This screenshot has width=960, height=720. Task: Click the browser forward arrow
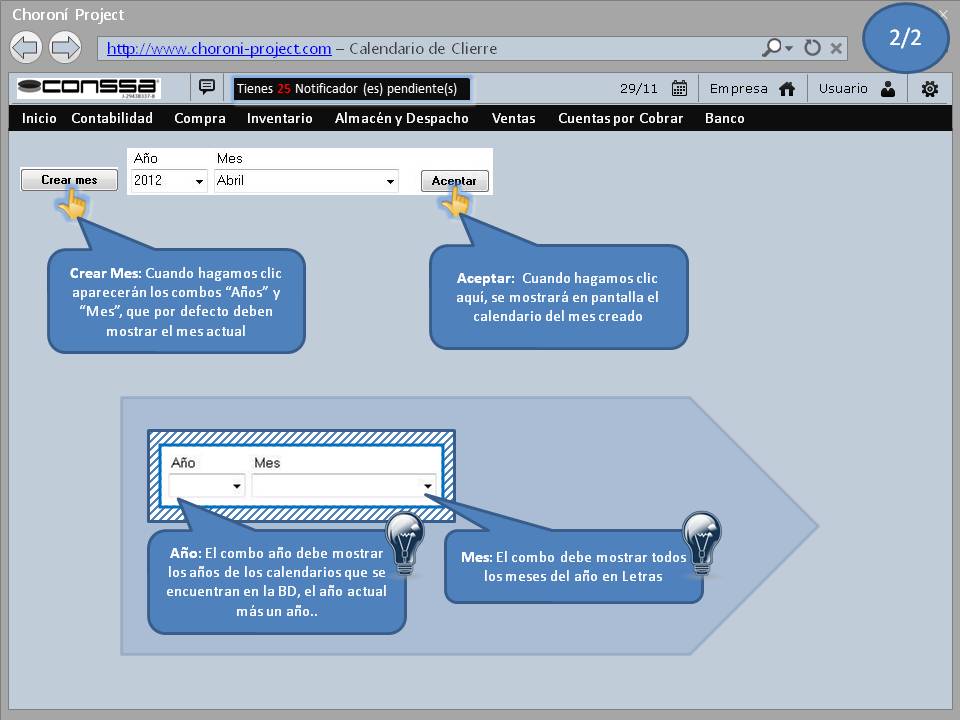pos(65,47)
